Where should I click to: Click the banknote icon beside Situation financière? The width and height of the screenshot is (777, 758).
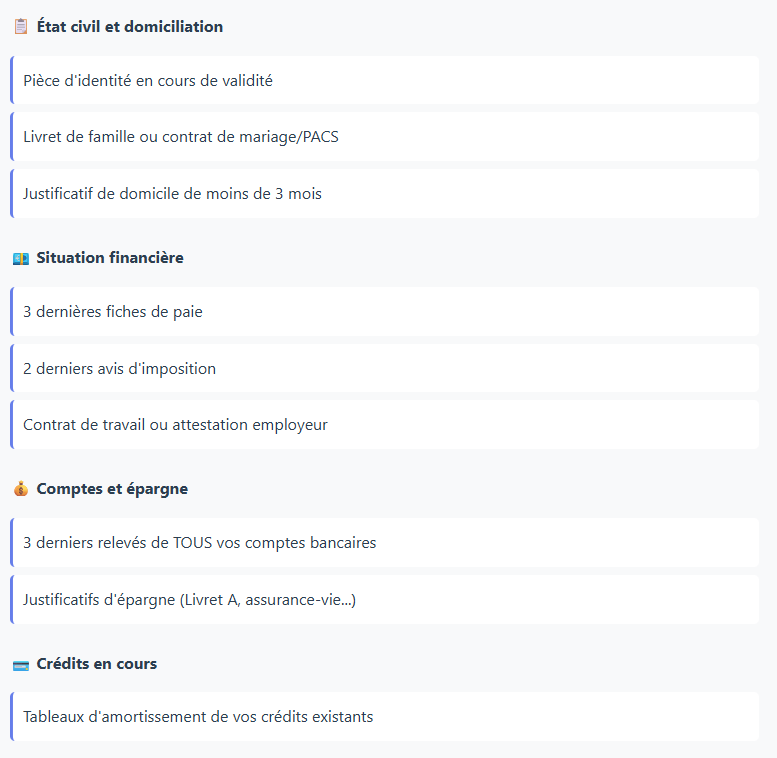pos(20,258)
